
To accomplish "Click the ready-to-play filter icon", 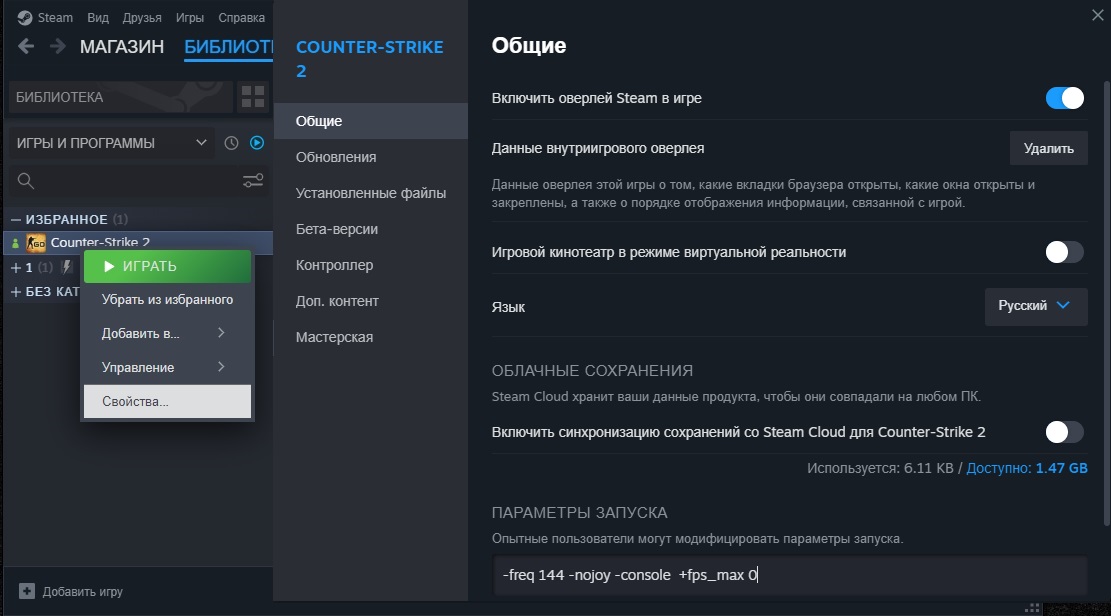I will (257, 143).
